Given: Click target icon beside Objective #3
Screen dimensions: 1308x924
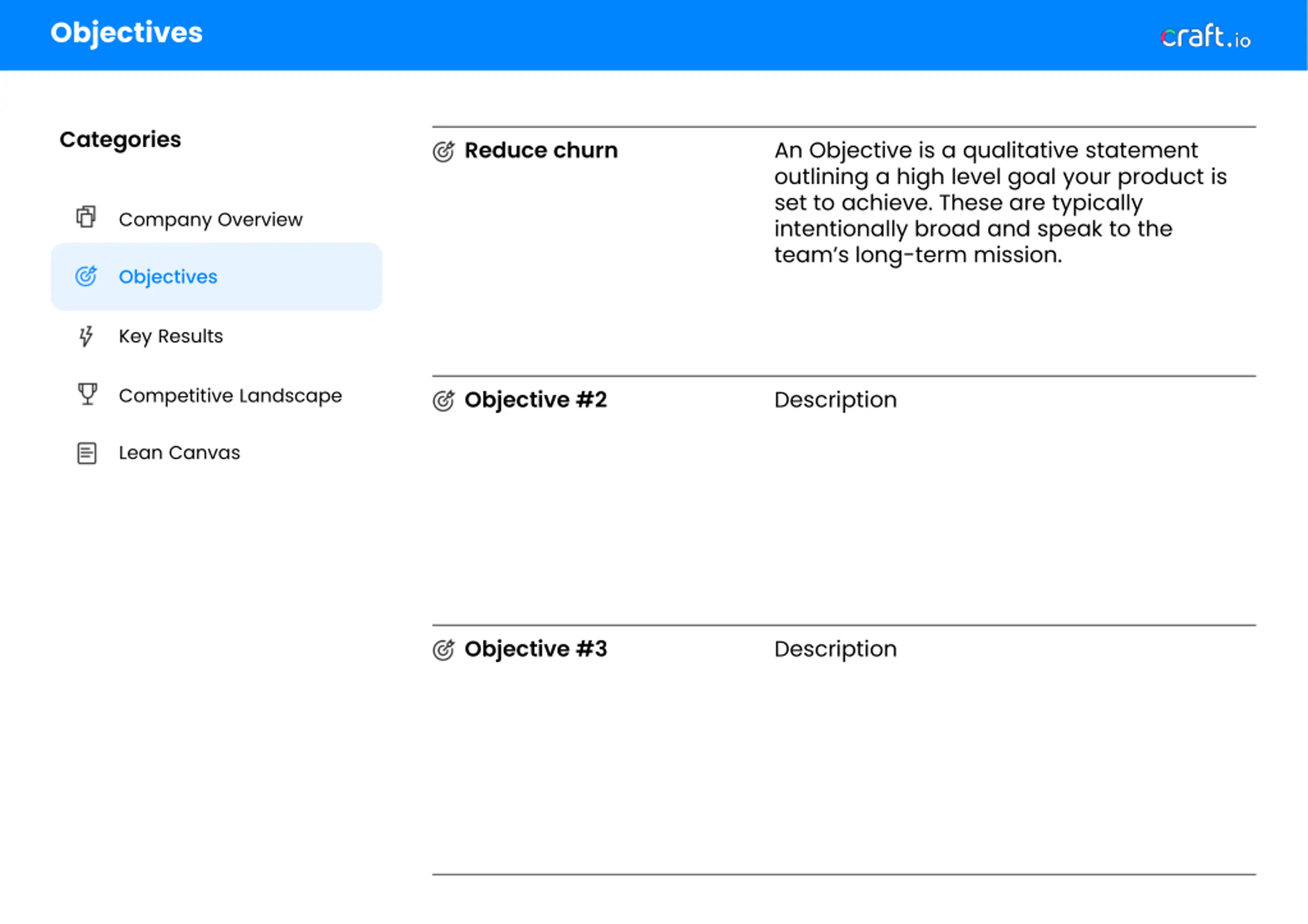Looking at the screenshot, I should [x=444, y=649].
